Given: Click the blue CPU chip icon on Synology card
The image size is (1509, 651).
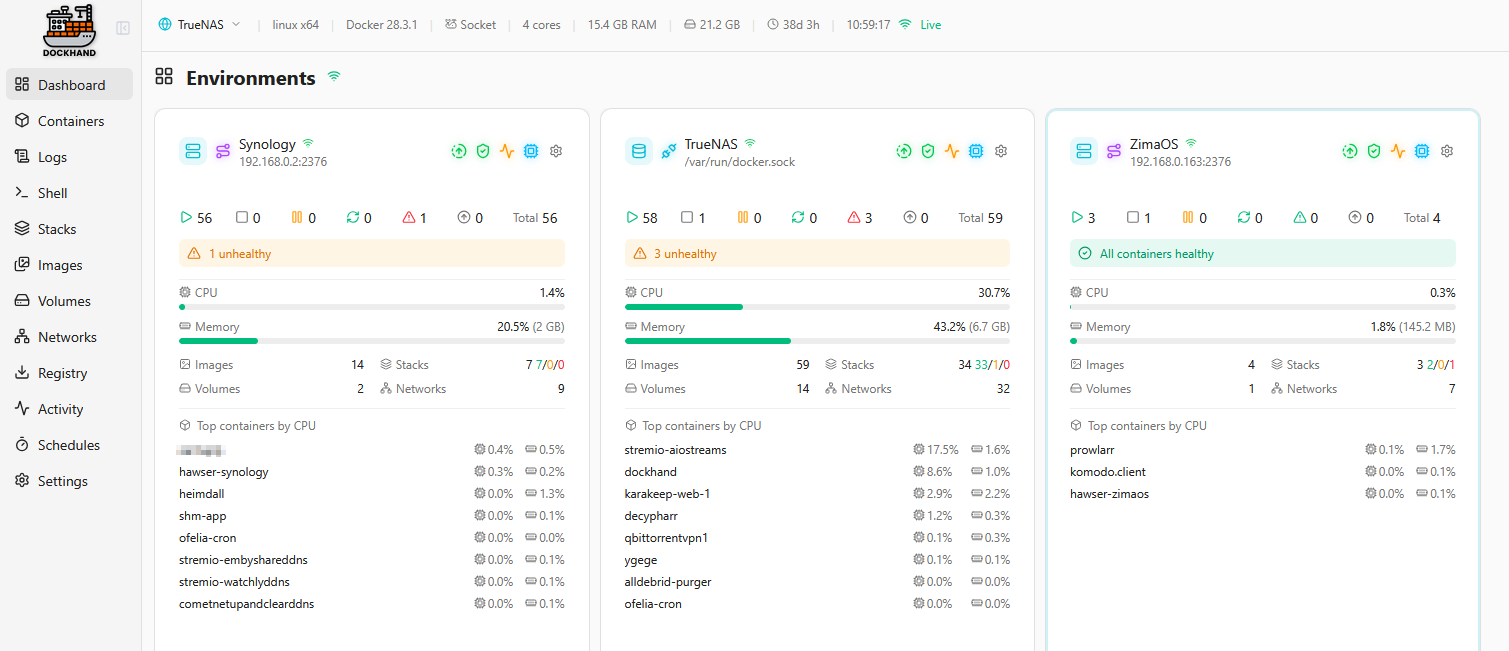Looking at the screenshot, I should point(531,151).
